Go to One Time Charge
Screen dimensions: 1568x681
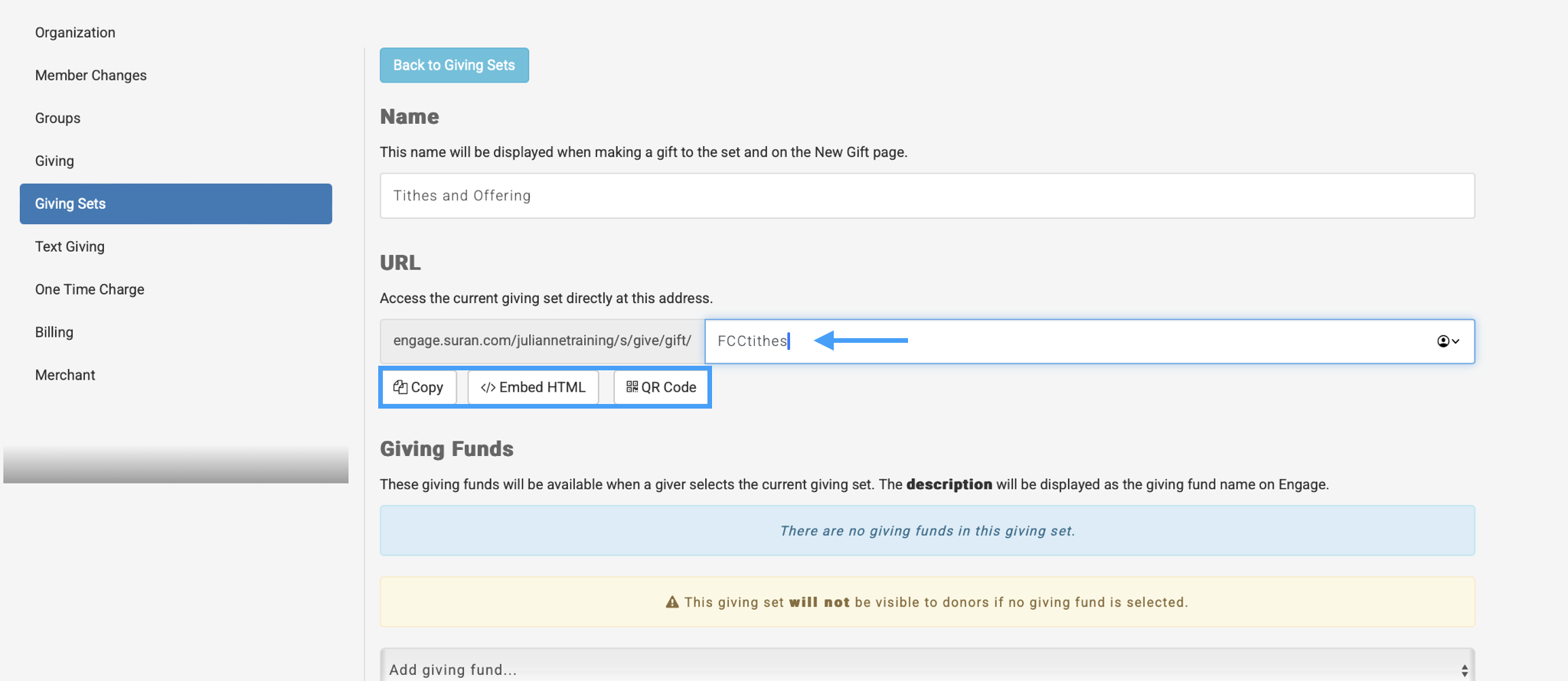click(90, 289)
